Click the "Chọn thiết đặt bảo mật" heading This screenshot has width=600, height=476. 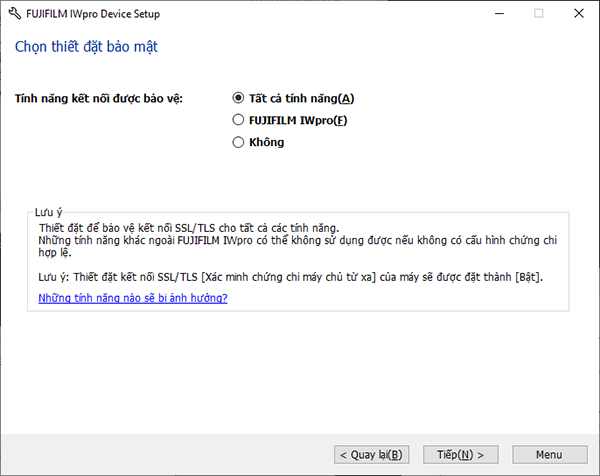[x=86, y=46]
